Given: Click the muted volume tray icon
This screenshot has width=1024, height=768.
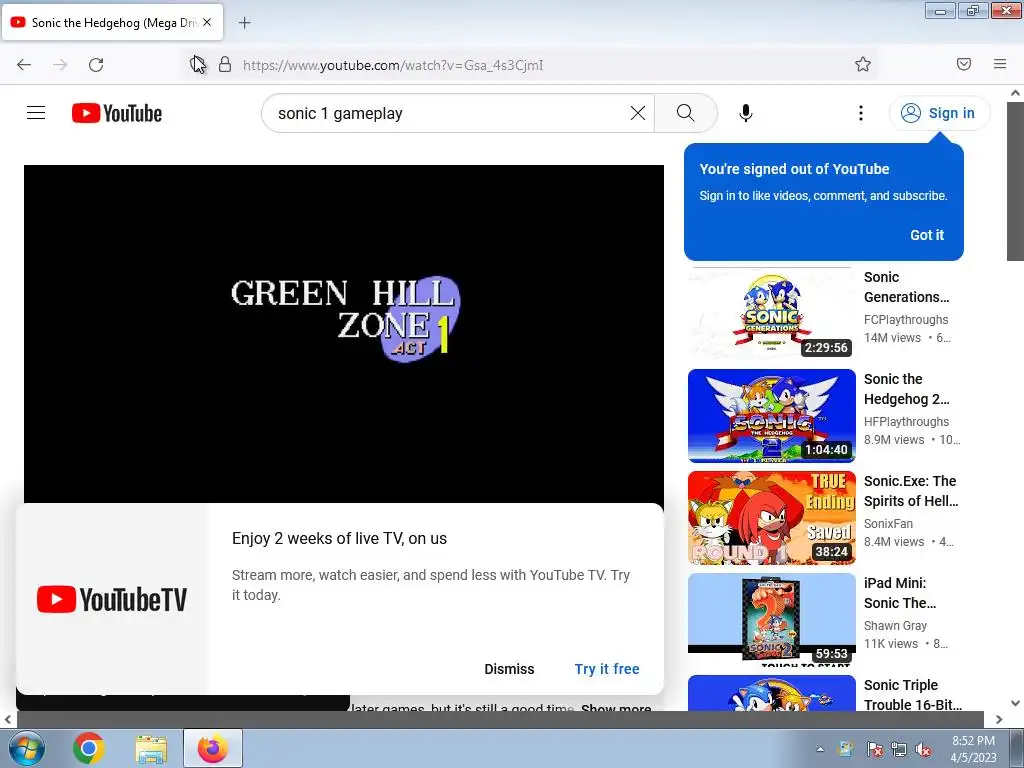Looking at the screenshot, I should pos(923,750).
